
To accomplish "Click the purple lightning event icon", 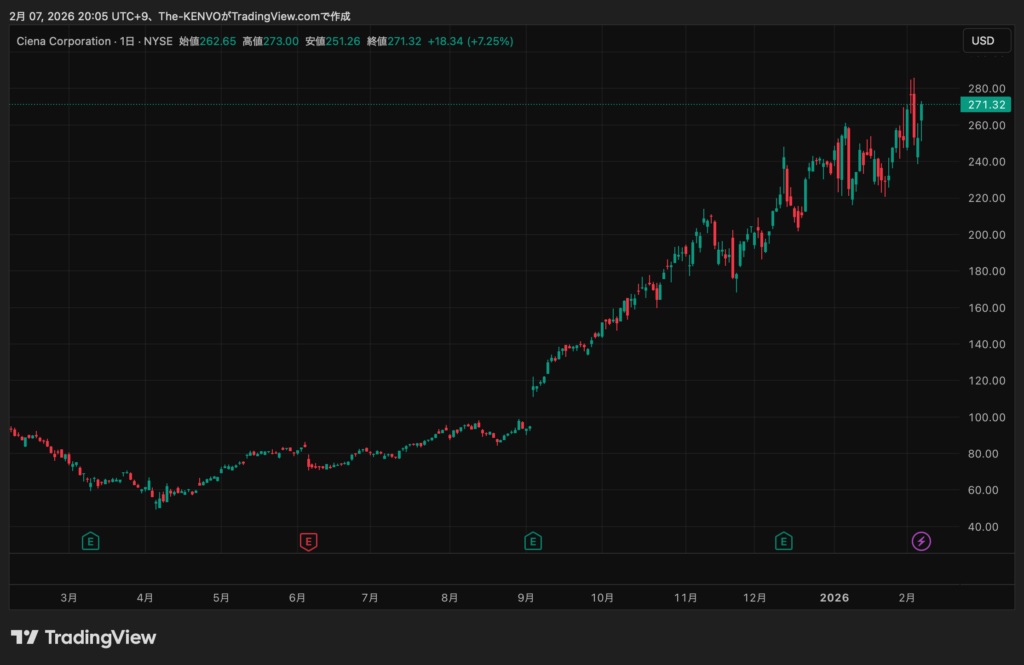I will point(921,541).
